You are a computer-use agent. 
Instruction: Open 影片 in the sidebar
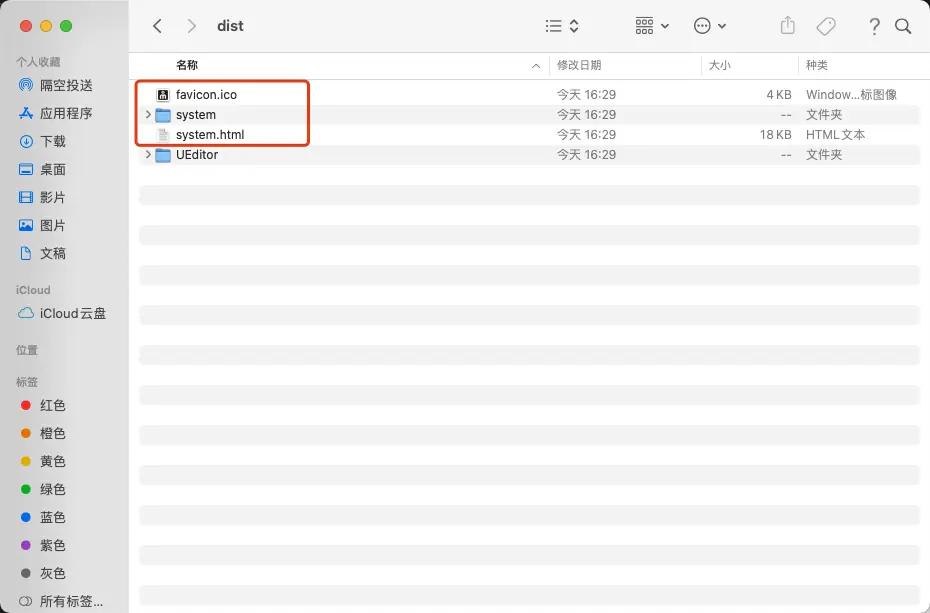tap(53, 197)
